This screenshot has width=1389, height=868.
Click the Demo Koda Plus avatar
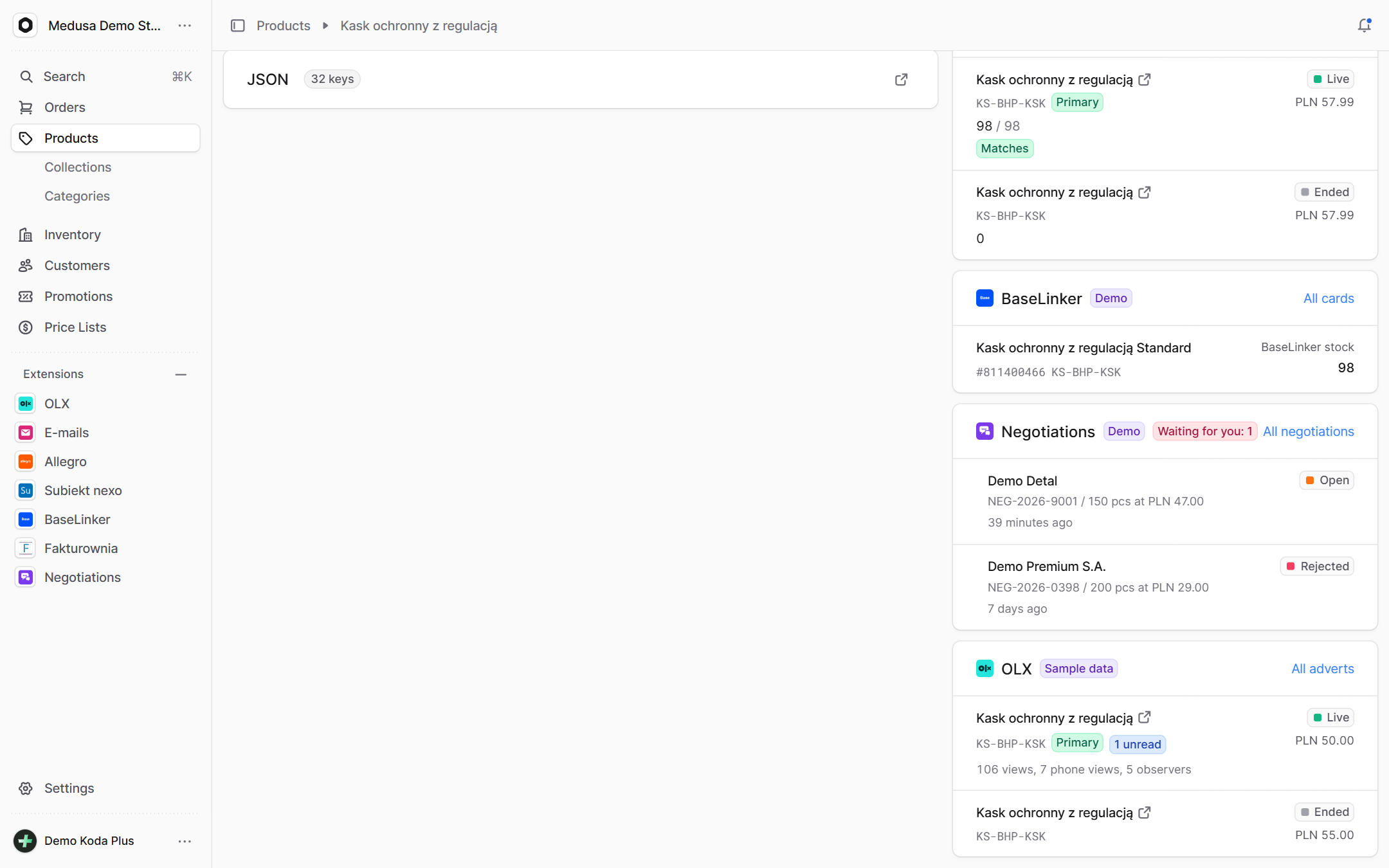[x=25, y=841]
